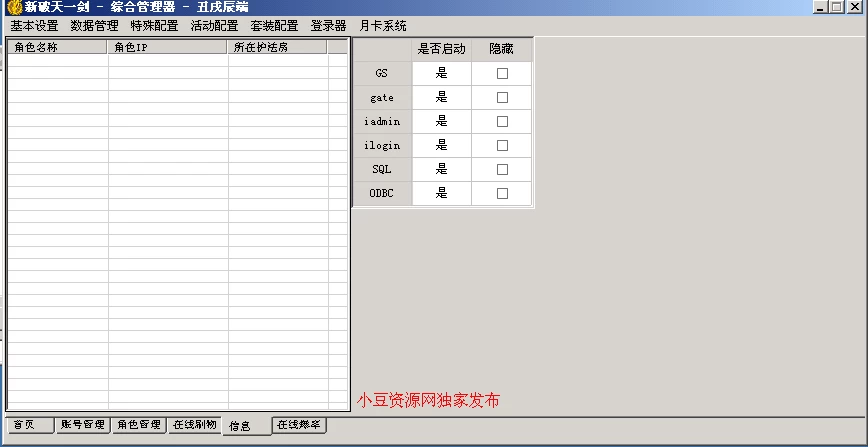Select the iadmin row label
The height and width of the screenshot is (447, 868).
pyautogui.click(x=382, y=121)
